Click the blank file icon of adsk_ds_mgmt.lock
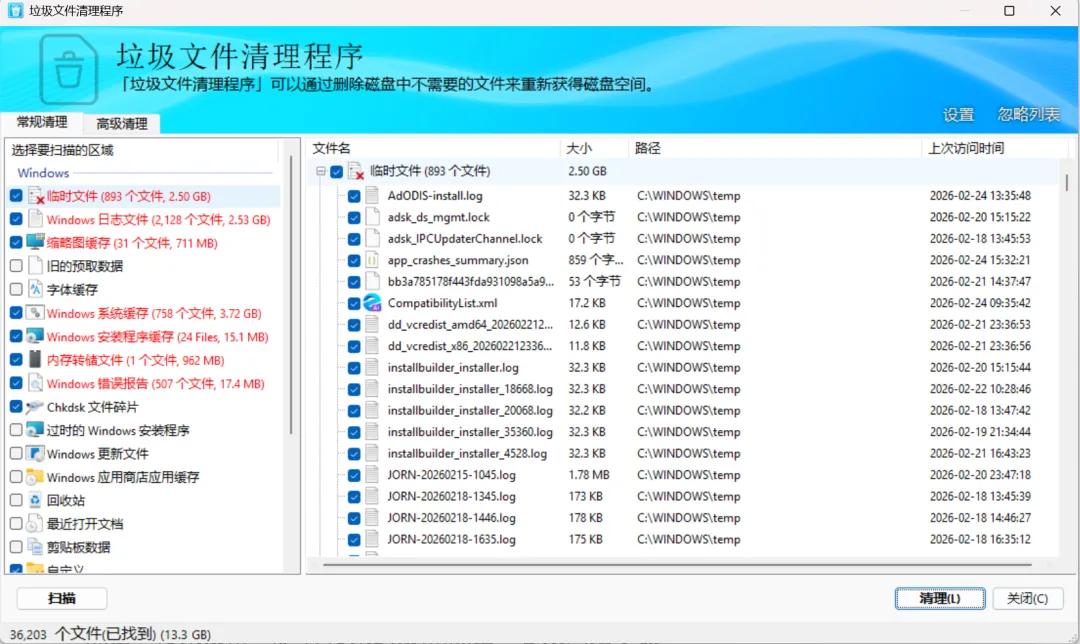The height and width of the screenshot is (644, 1080). click(x=372, y=217)
